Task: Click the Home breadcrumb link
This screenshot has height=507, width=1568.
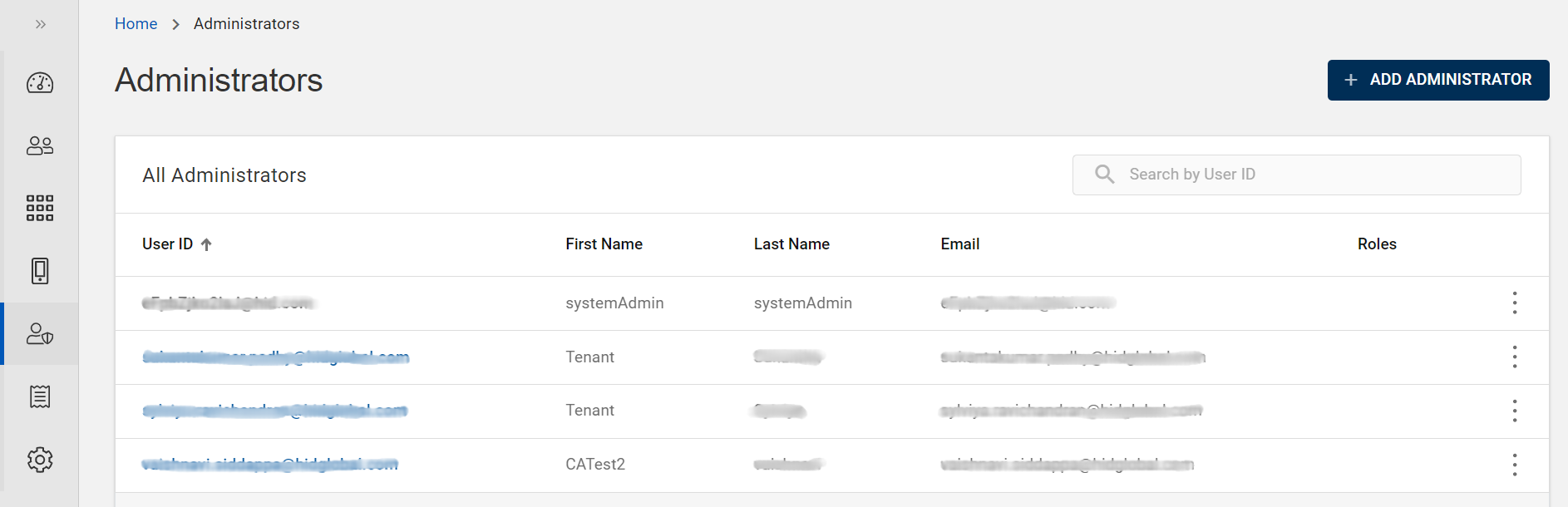Action: [136, 24]
